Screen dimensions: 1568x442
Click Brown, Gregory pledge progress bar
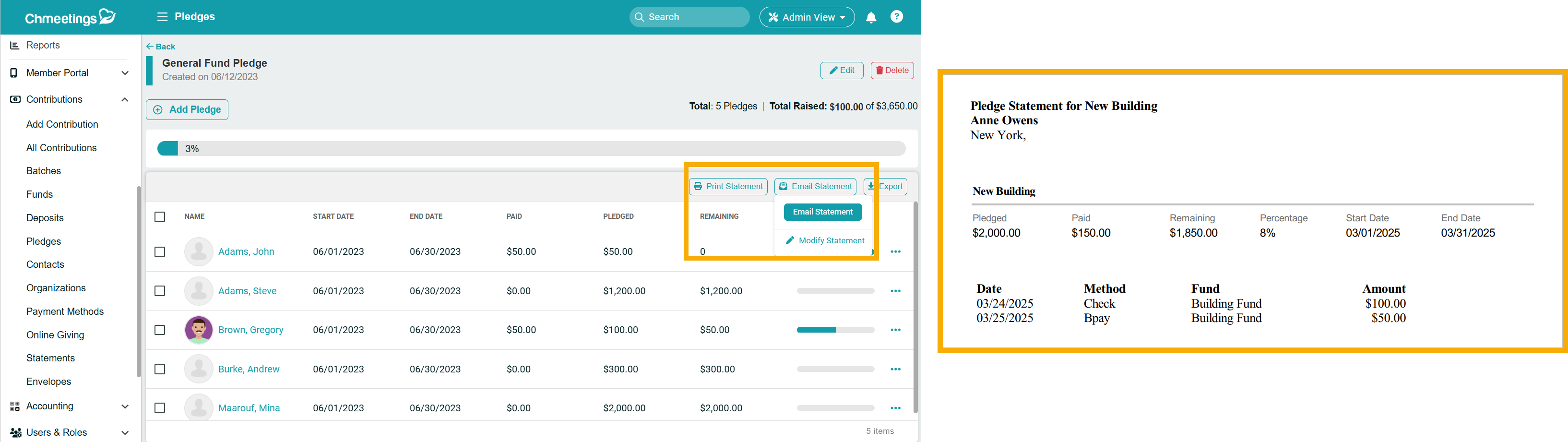point(835,330)
